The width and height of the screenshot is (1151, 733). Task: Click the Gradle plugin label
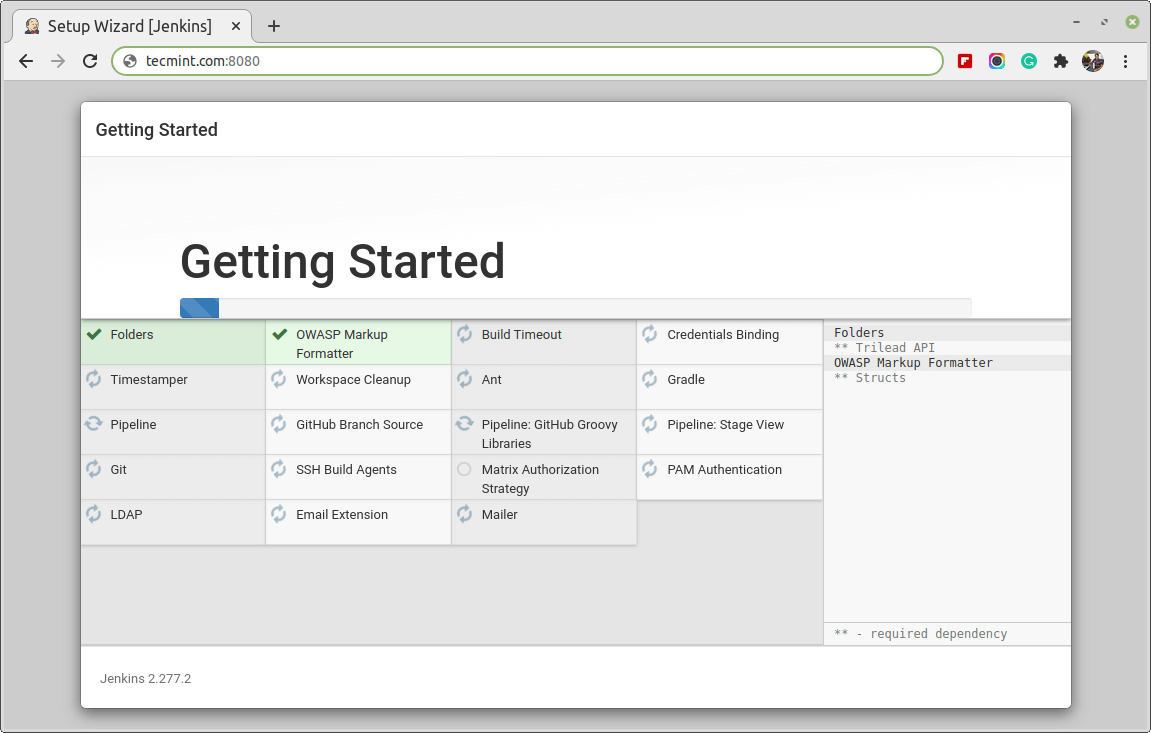(686, 379)
